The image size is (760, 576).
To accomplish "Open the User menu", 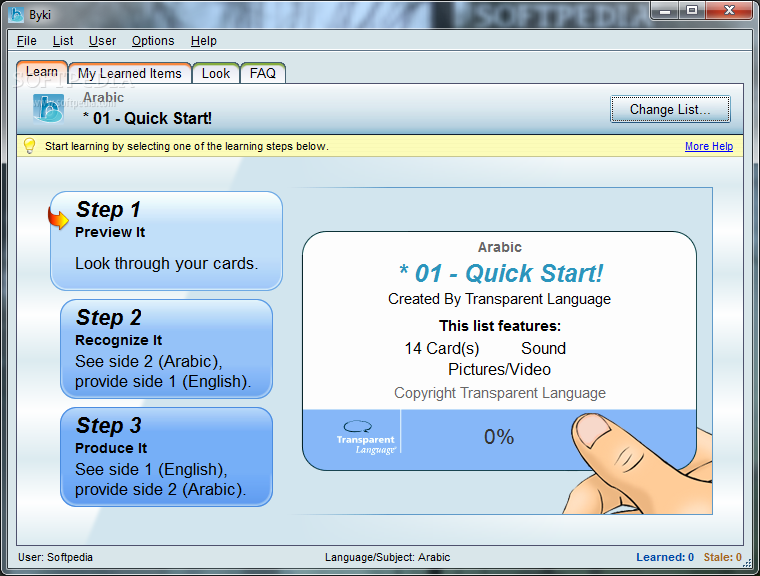I will click(102, 41).
